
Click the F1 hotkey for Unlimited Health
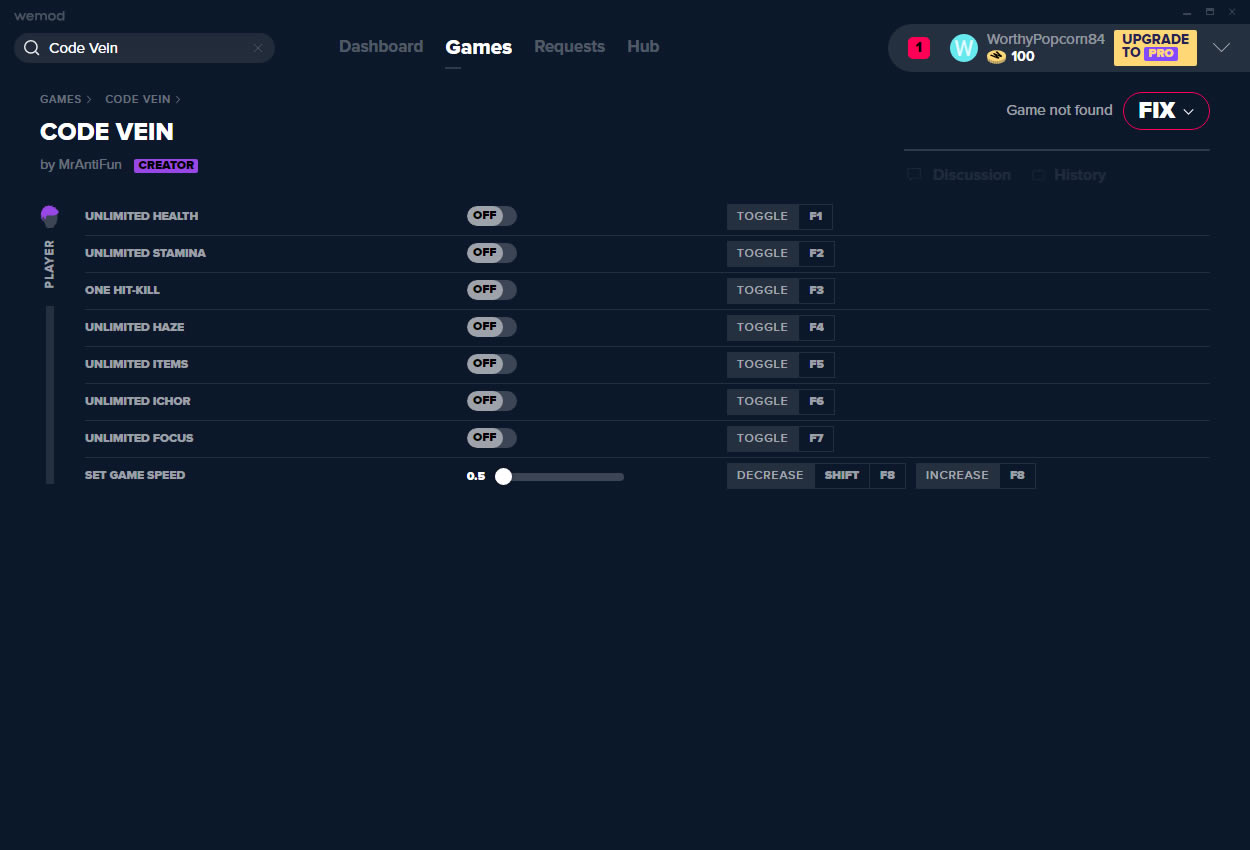[x=815, y=217]
